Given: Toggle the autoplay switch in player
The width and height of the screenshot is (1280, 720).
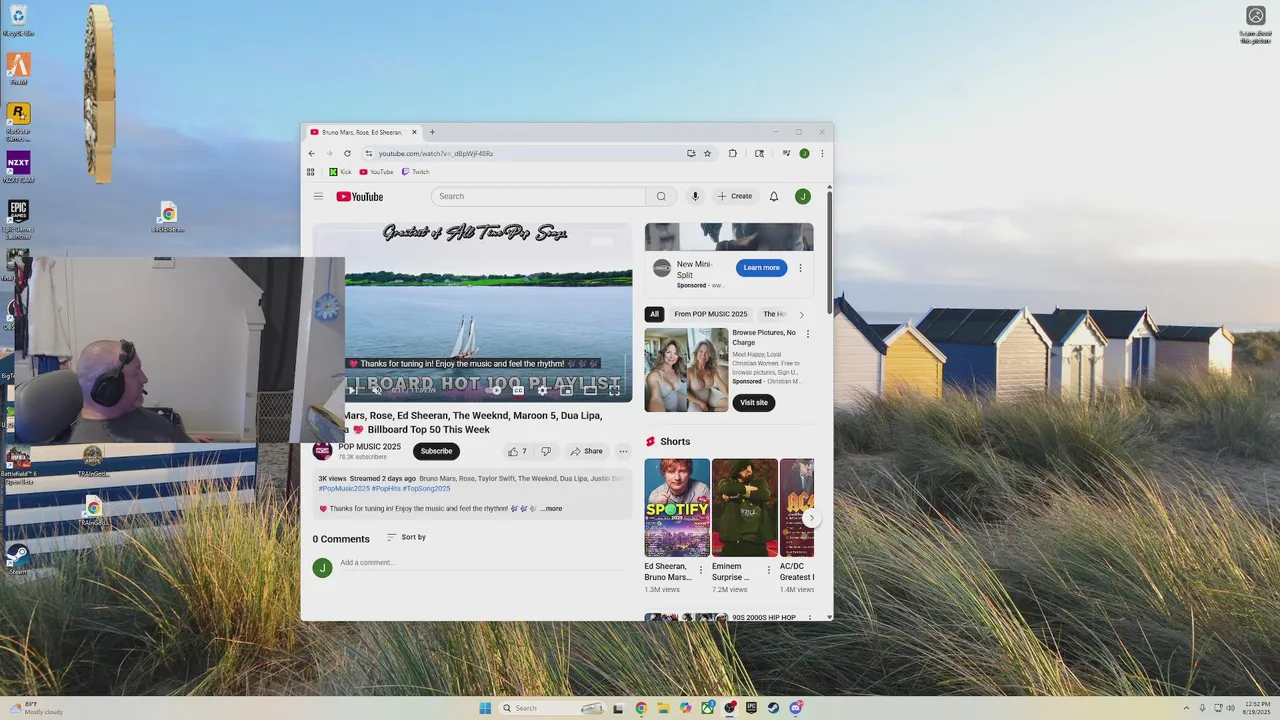Looking at the screenshot, I should (494, 390).
